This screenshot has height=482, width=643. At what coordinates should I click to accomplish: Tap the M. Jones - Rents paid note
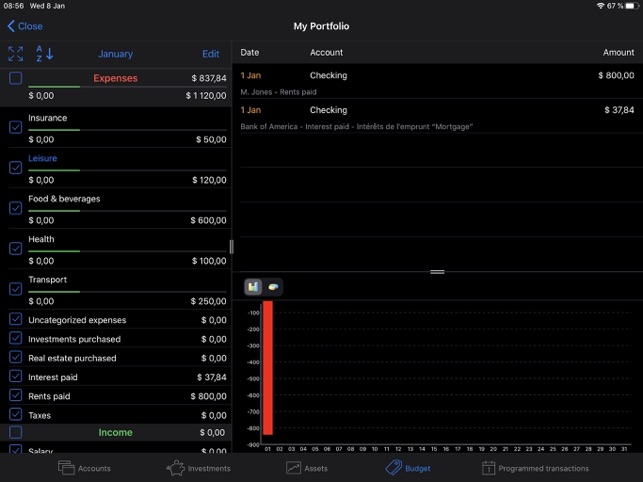[x=278, y=92]
